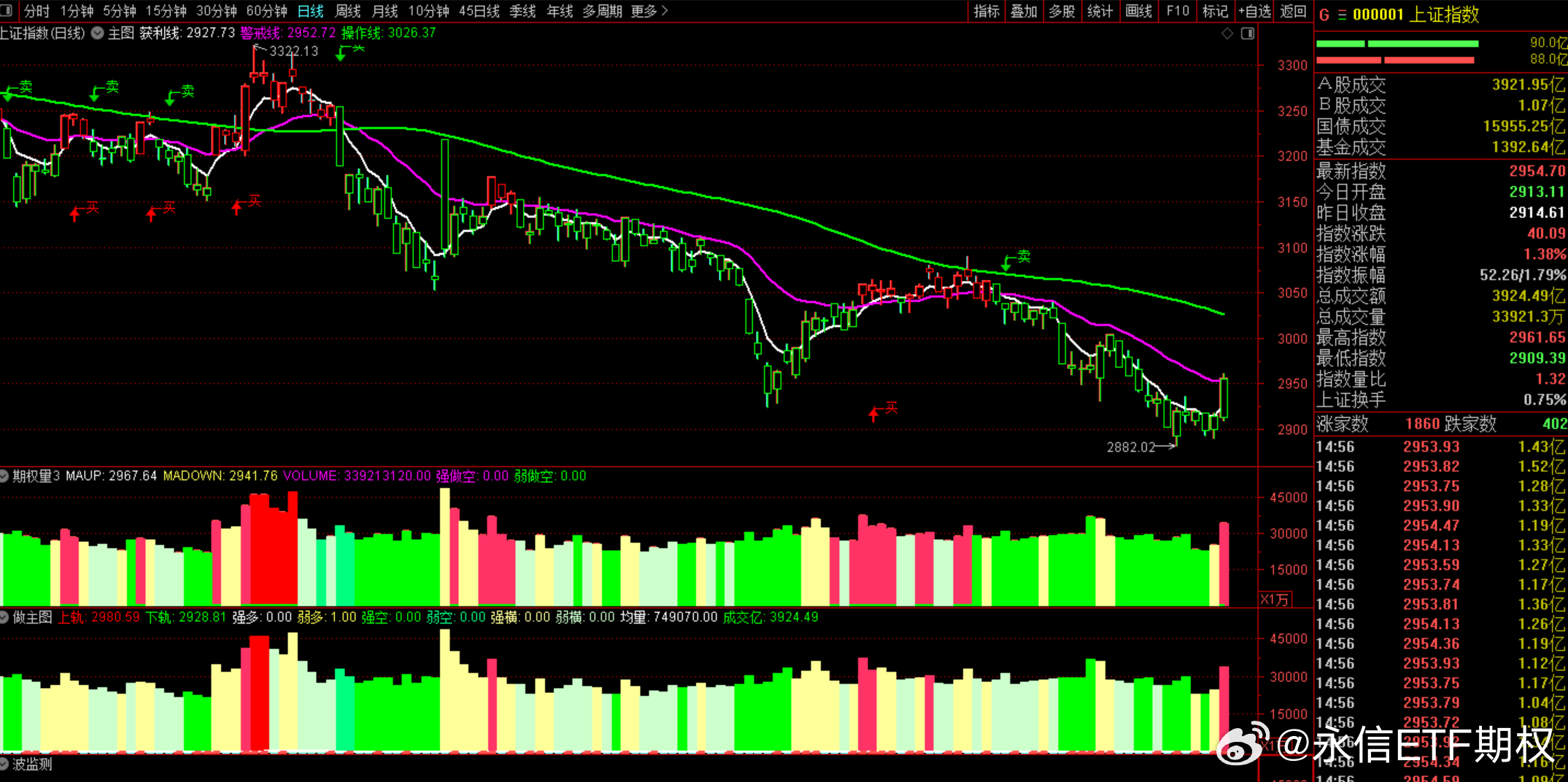This screenshot has width=1568, height=782.
Task: Click the red G icon beside 000001
Action: pos(1324,15)
